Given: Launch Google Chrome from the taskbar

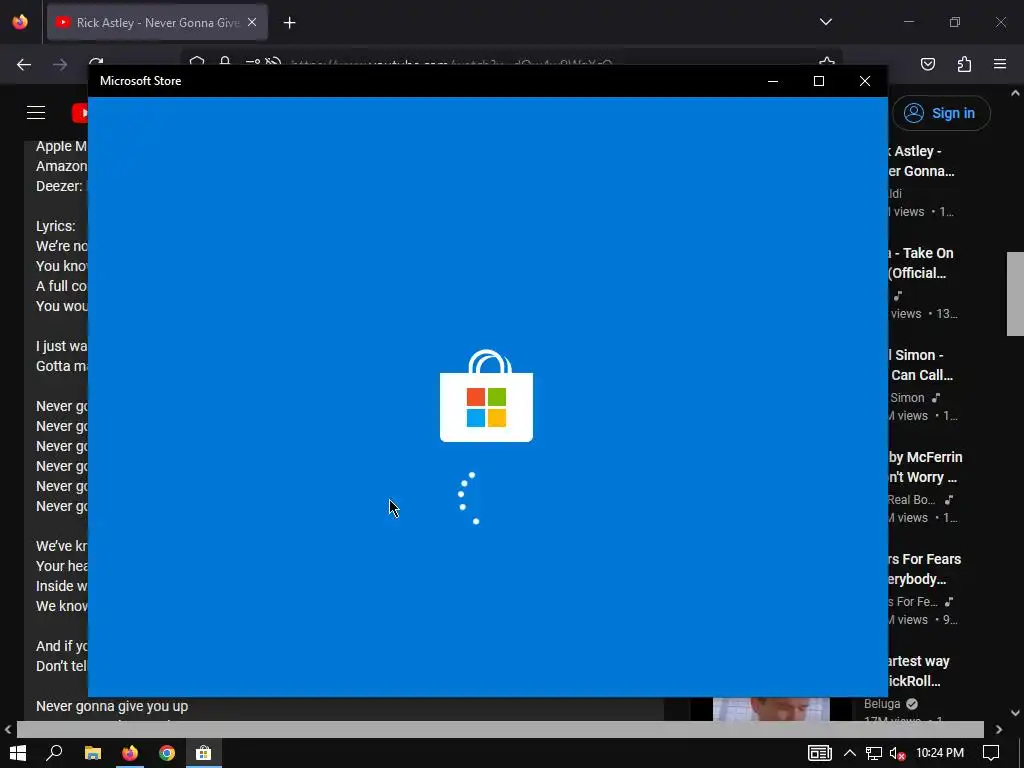Looking at the screenshot, I should (x=167, y=753).
